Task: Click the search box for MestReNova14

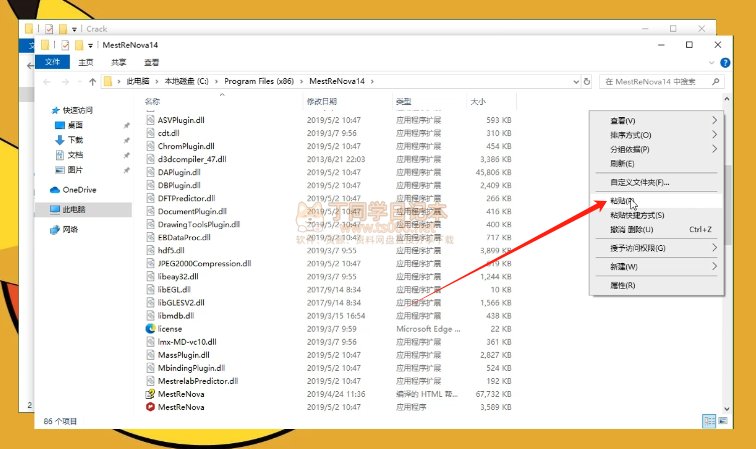Action: click(662, 81)
